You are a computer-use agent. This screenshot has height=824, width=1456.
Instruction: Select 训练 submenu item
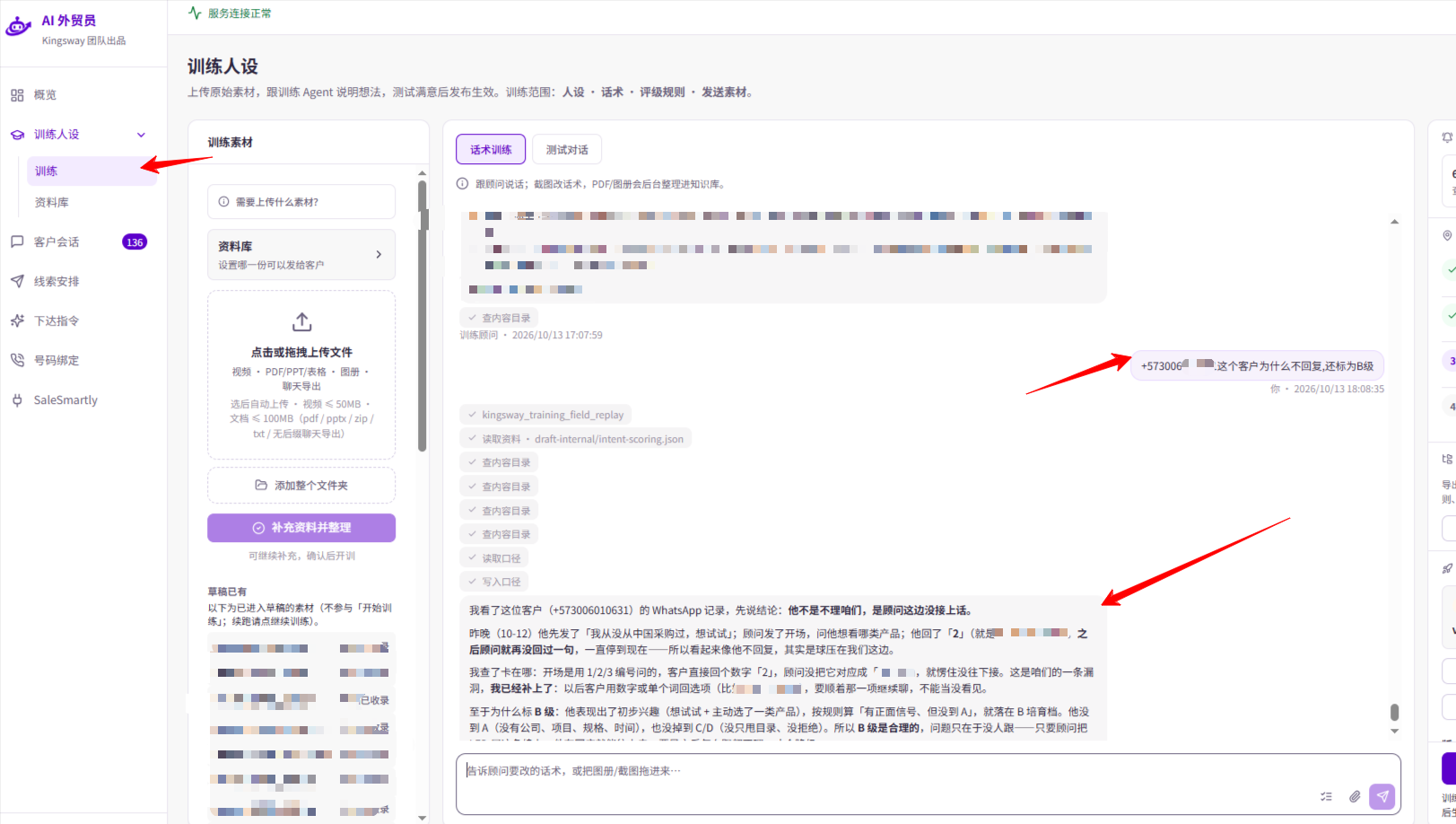[x=92, y=171]
